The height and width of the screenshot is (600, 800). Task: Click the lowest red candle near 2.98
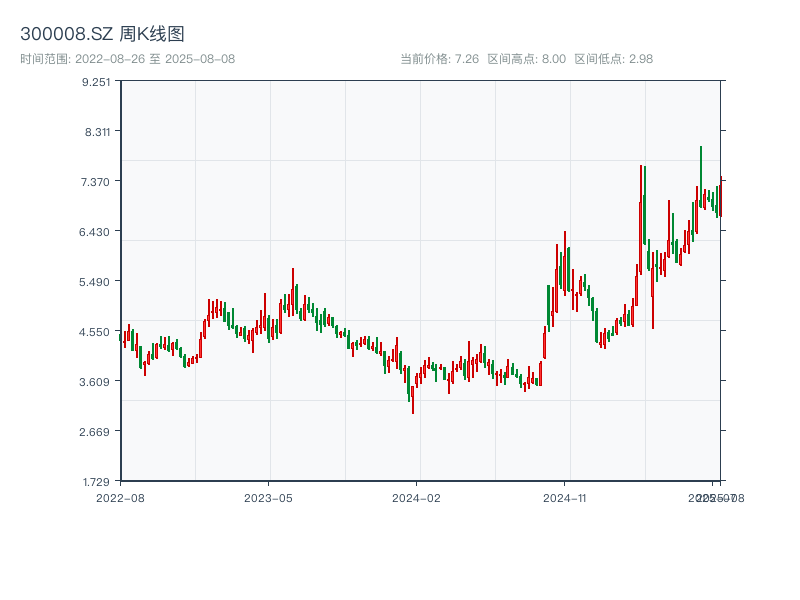pos(413,399)
